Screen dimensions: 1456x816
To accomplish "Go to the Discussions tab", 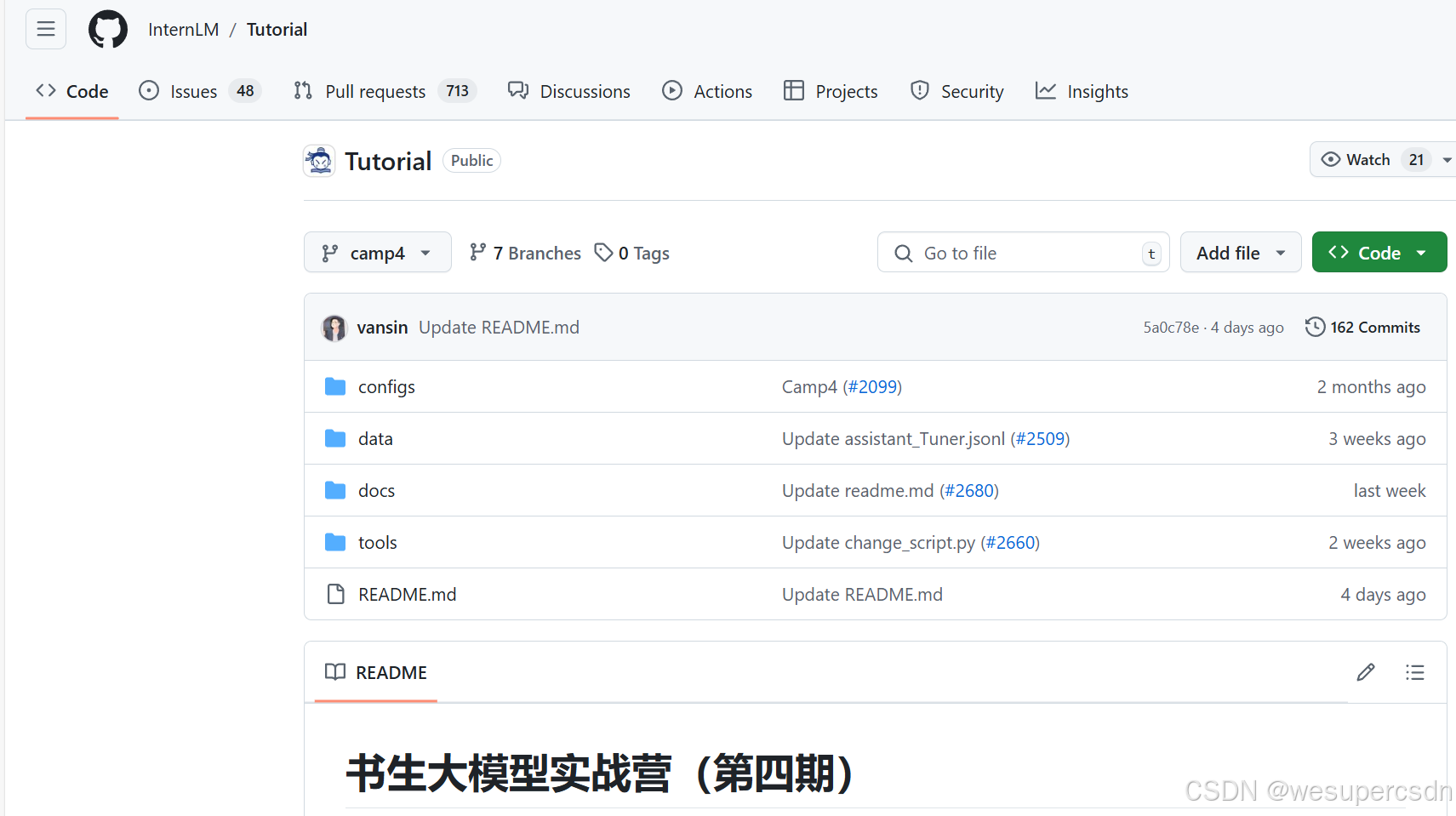I will pyautogui.click(x=569, y=91).
